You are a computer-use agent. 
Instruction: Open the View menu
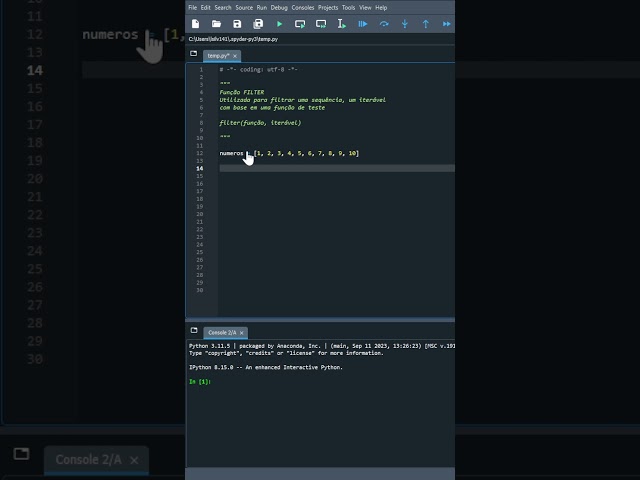point(365,7)
